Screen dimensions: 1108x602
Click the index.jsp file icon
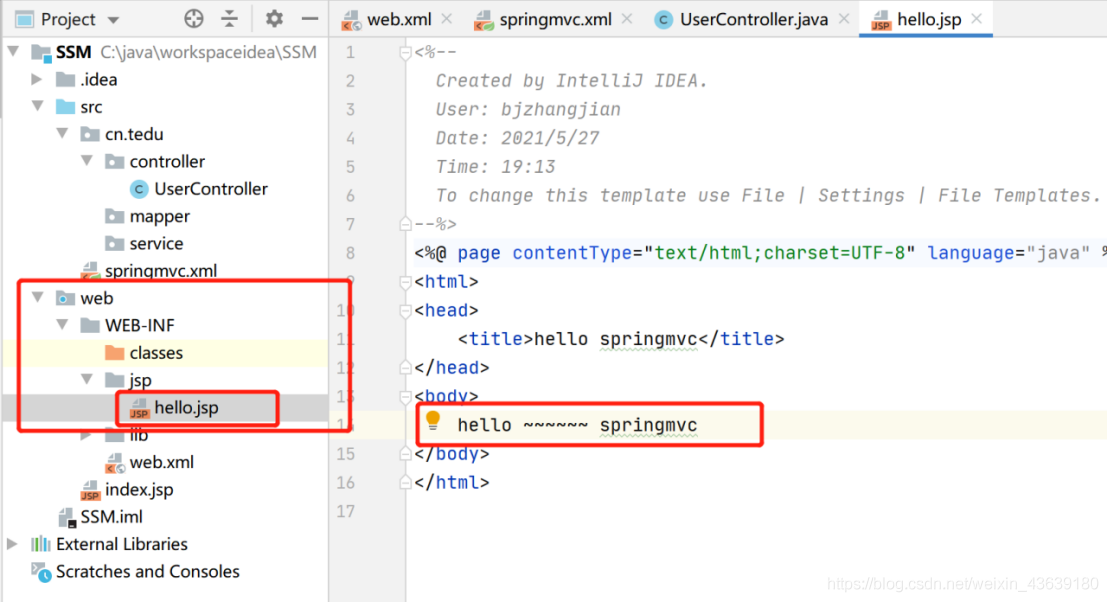90,490
